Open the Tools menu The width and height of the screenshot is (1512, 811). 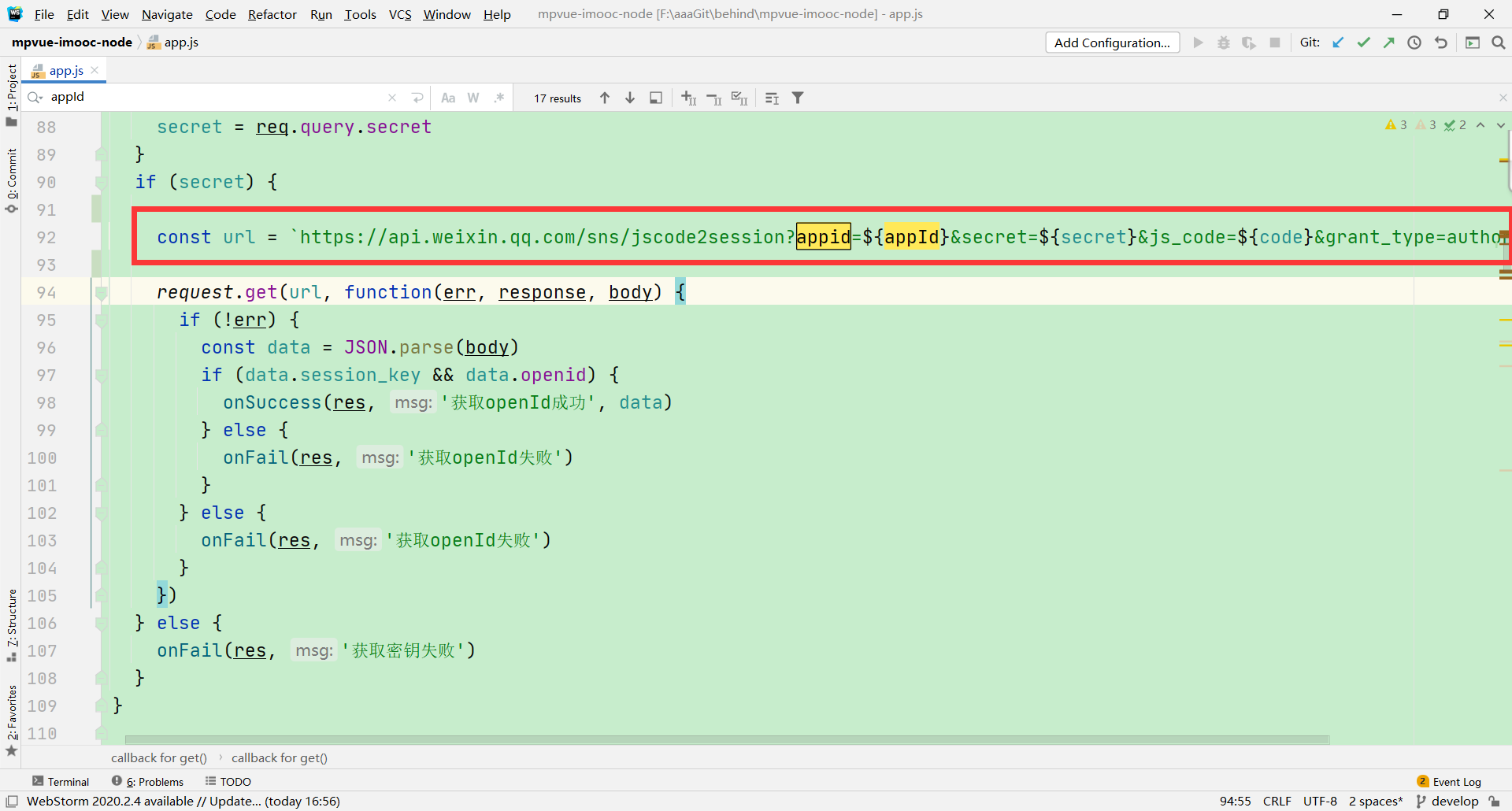(360, 14)
